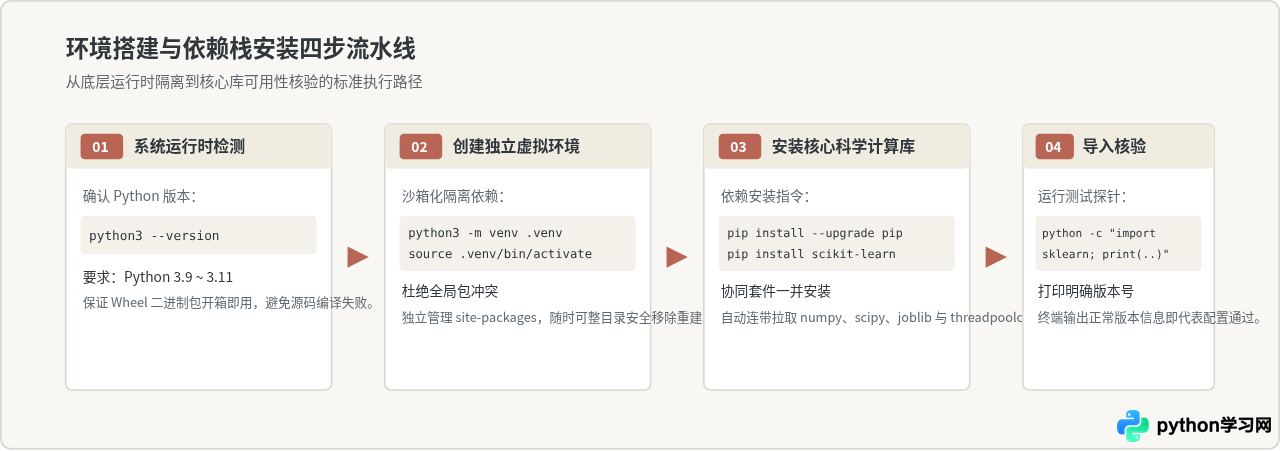Select the code line source .venv/bin/activate

500,254
